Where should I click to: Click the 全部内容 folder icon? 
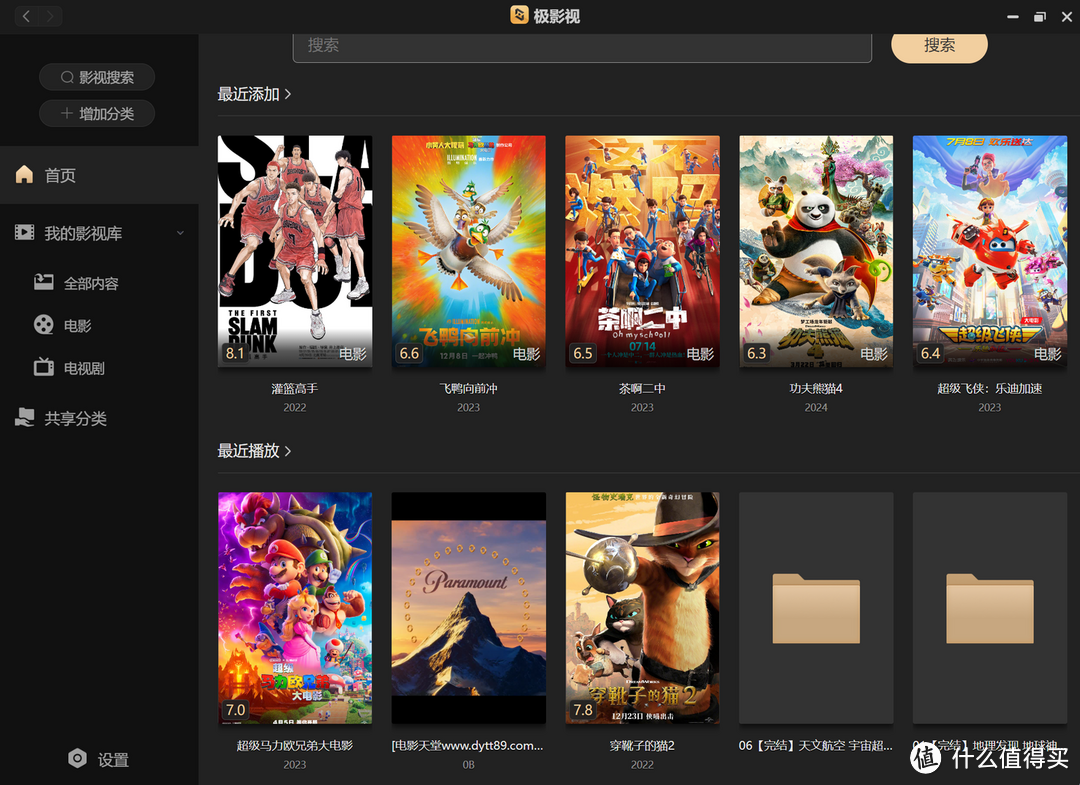(43, 283)
